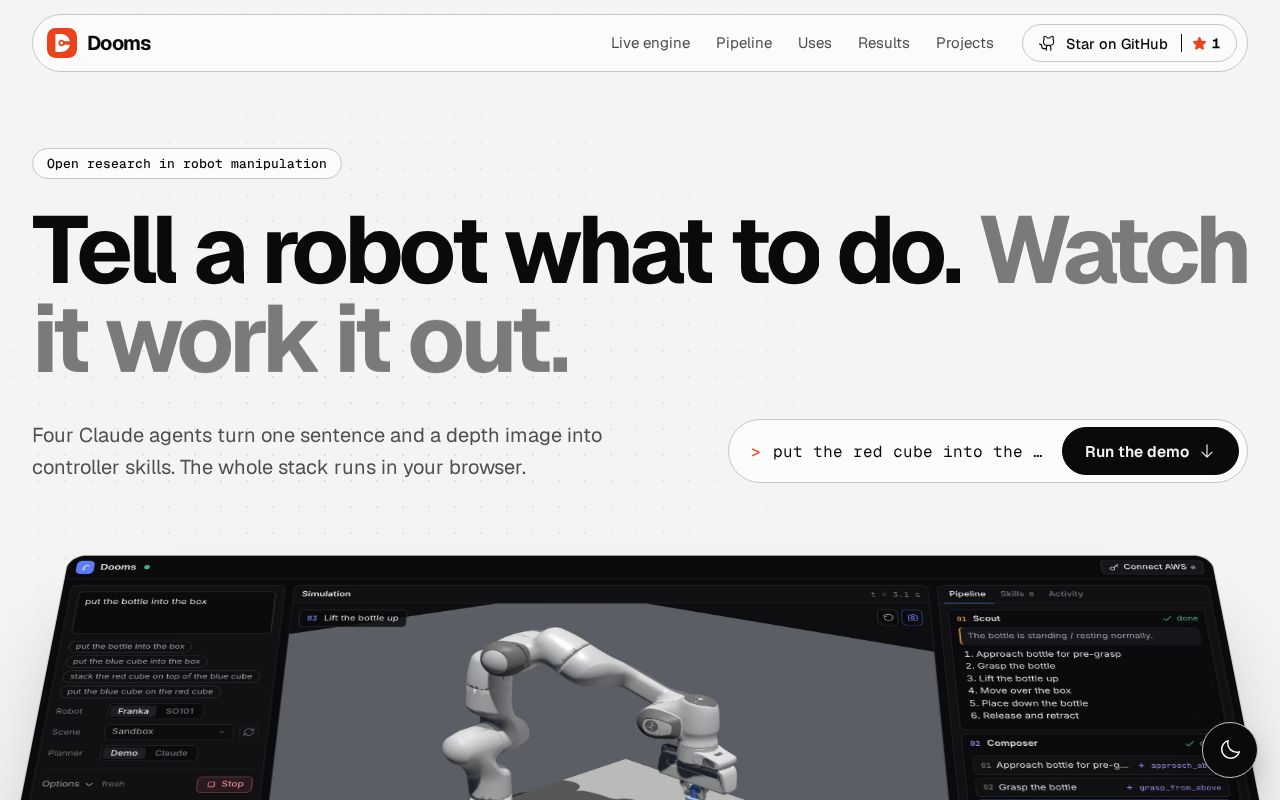This screenshot has width=1280, height=800.
Task: Click the camera snapshot icon in Simulation
Action: pyautogui.click(x=912, y=618)
